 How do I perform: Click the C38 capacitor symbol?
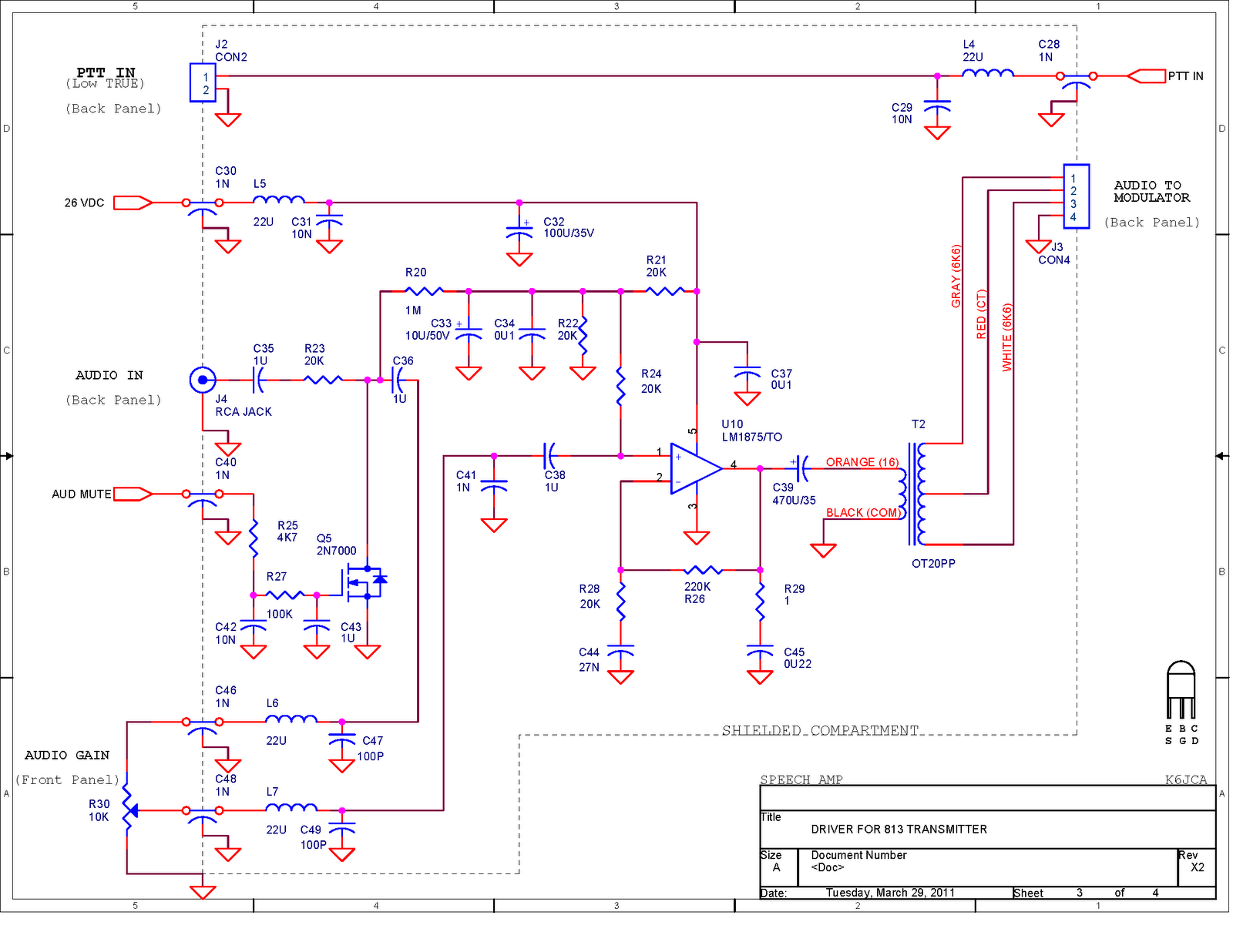(549, 456)
